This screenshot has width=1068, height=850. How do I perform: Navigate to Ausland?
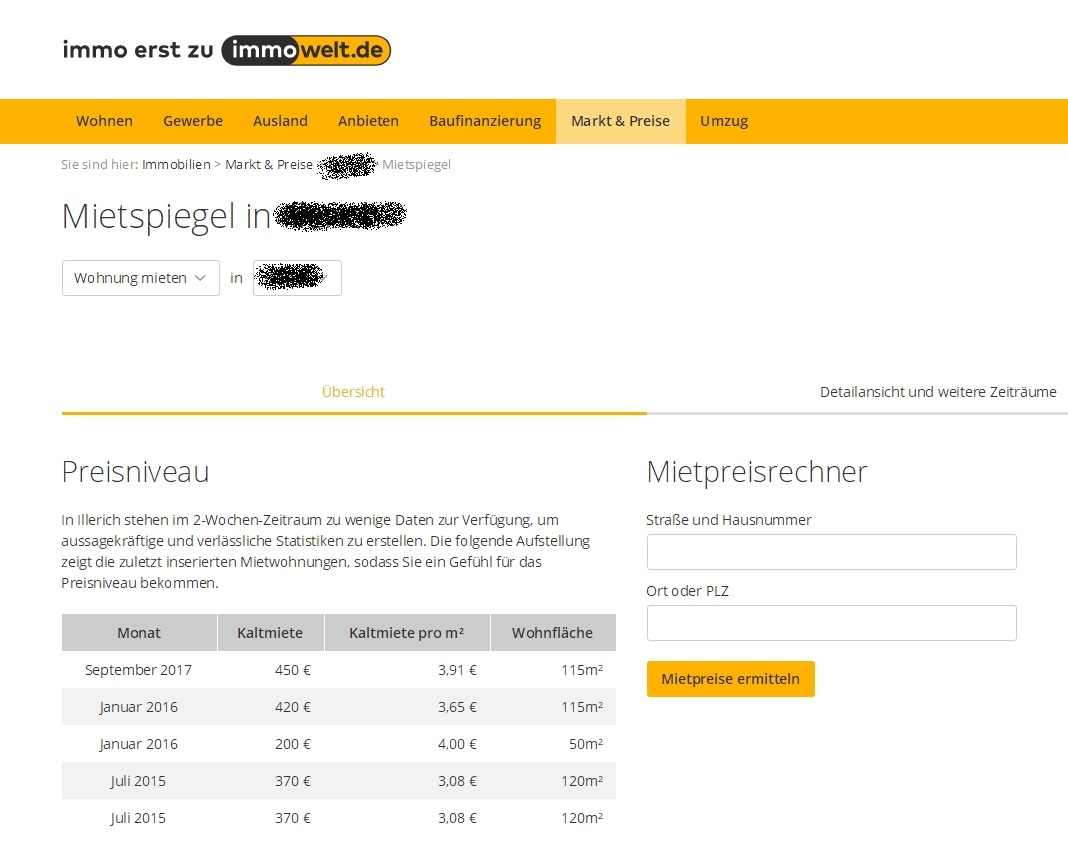click(280, 121)
